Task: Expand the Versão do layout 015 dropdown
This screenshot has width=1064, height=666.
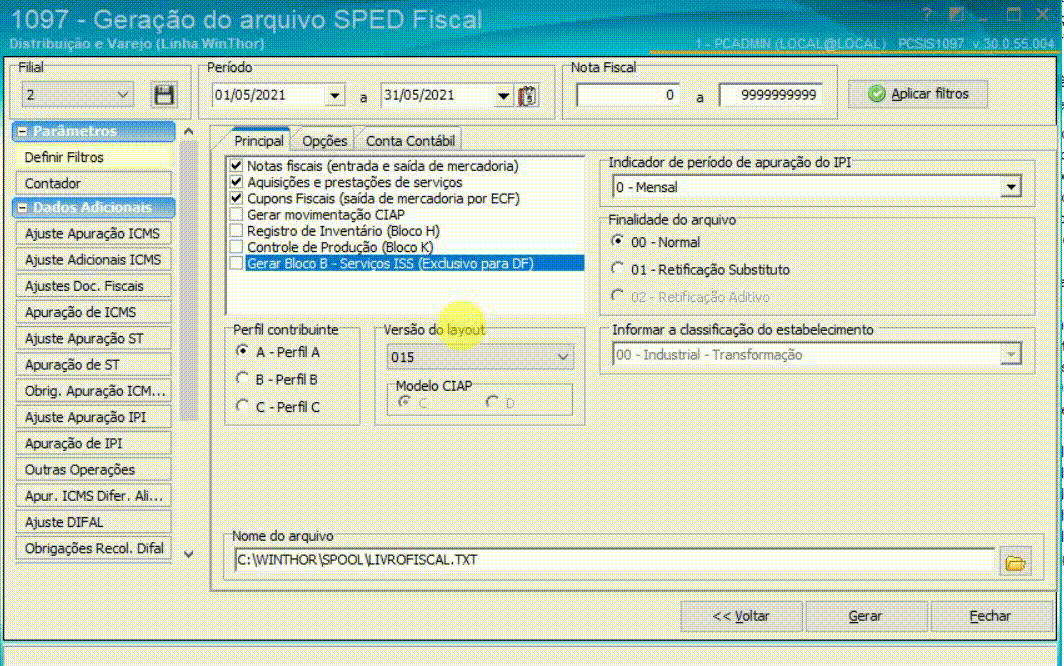Action: pyautogui.click(x=563, y=357)
